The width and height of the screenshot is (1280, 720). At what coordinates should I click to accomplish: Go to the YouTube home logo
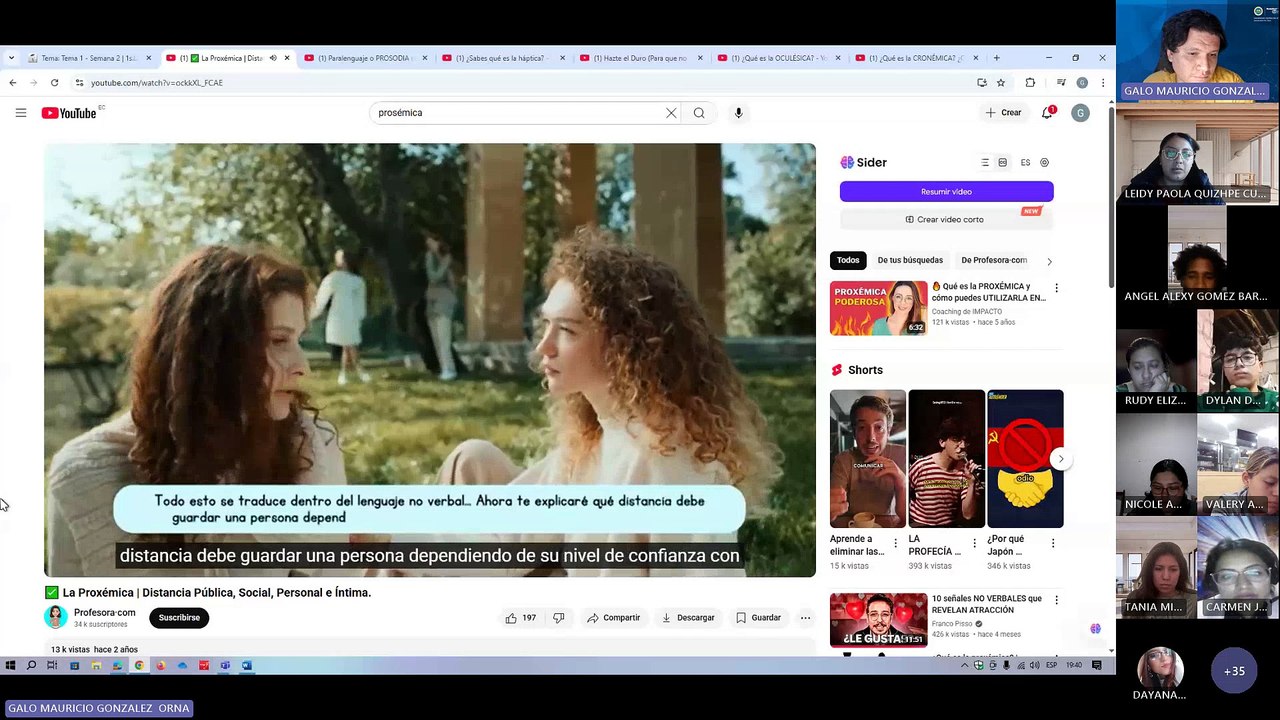coord(69,113)
